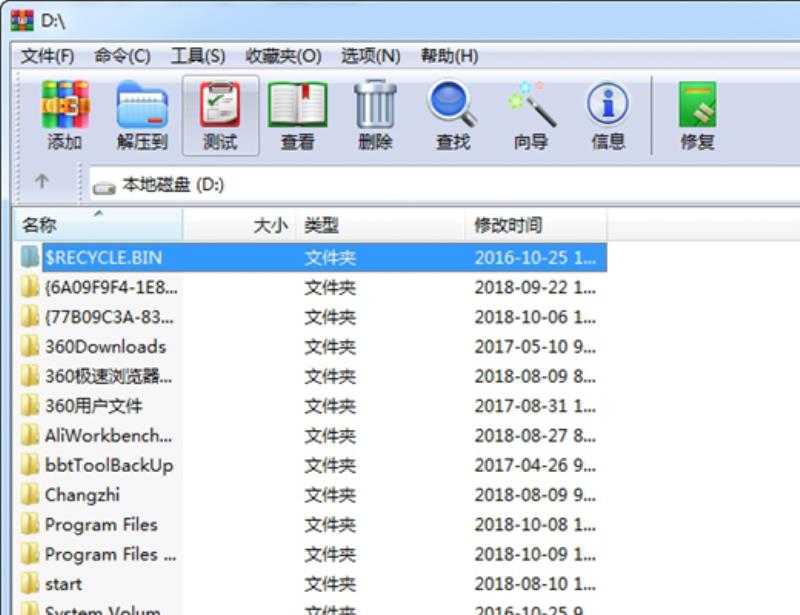Click the 查找 (Find) magnifier icon
This screenshot has height=615, width=800.
453,104
